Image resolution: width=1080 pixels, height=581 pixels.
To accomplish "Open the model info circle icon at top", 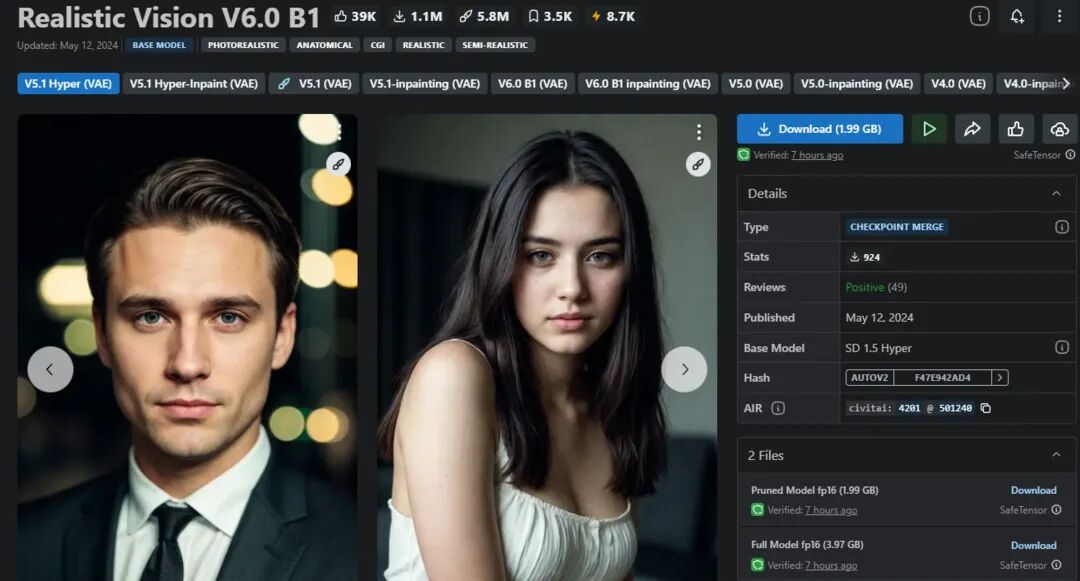I will [x=979, y=16].
